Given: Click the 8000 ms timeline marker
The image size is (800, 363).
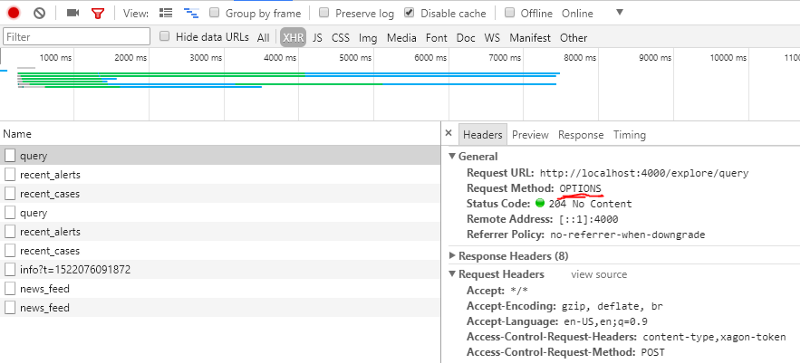Looking at the screenshot, I should pyautogui.click(x=580, y=58).
